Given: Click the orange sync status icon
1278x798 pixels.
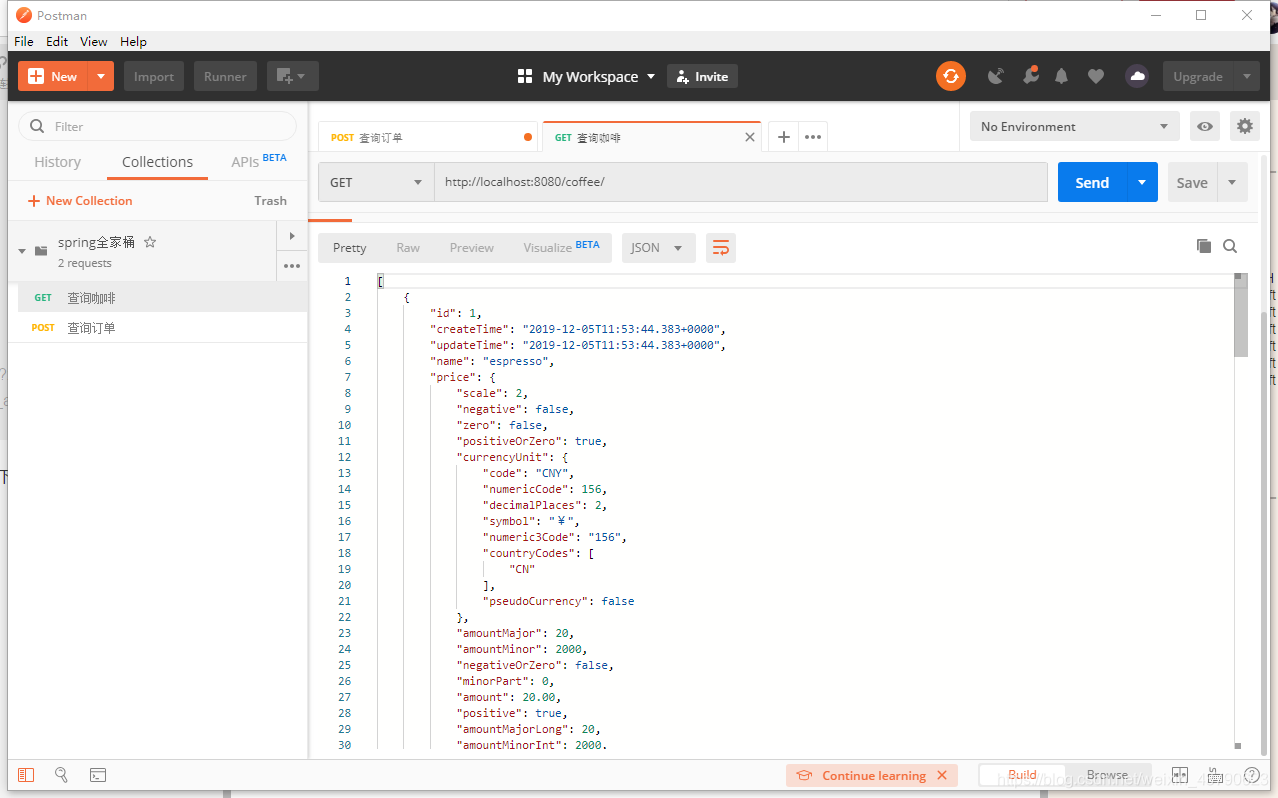Looking at the screenshot, I should point(951,76).
